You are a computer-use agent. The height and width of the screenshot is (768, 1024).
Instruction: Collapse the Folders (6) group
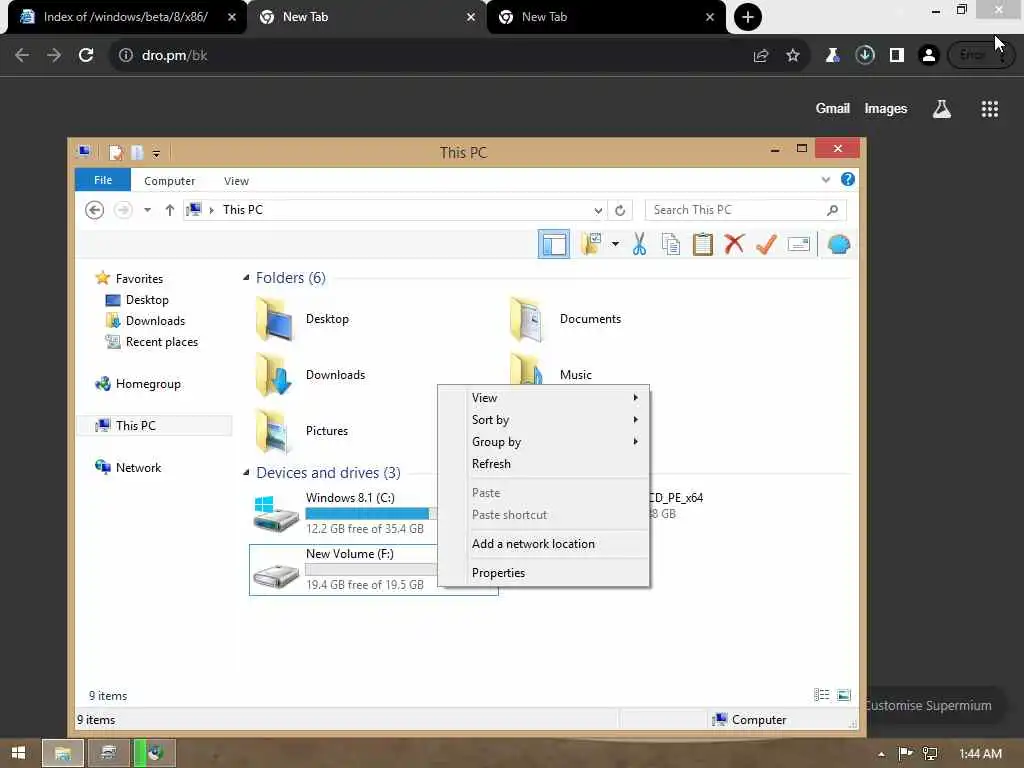tap(246, 278)
